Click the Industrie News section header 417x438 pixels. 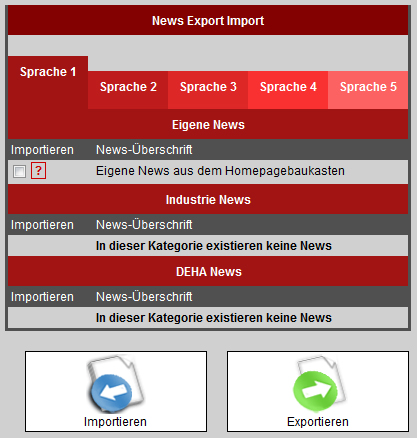tap(208, 200)
